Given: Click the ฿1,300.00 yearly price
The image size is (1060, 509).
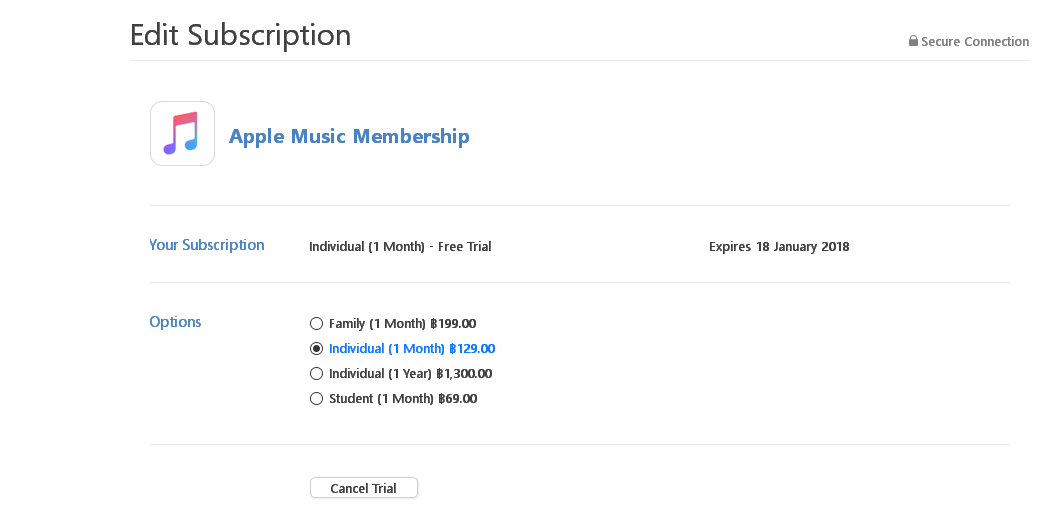Looking at the screenshot, I should (x=464, y=373).
